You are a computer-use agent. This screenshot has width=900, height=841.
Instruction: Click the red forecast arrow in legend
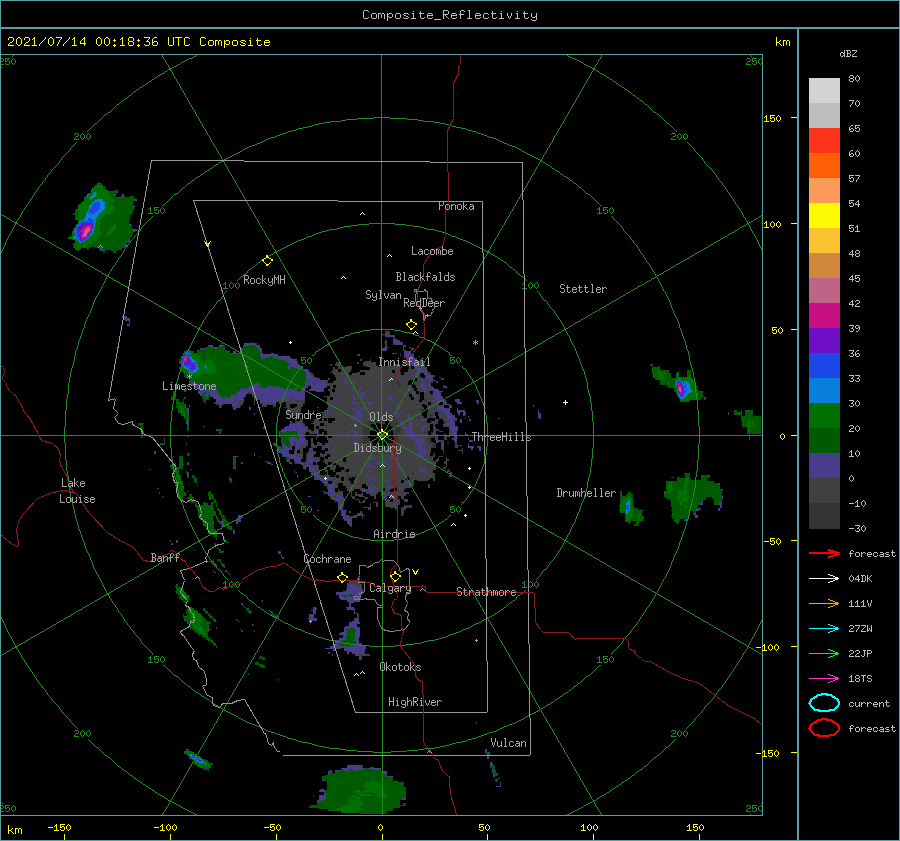pos(824,553)
